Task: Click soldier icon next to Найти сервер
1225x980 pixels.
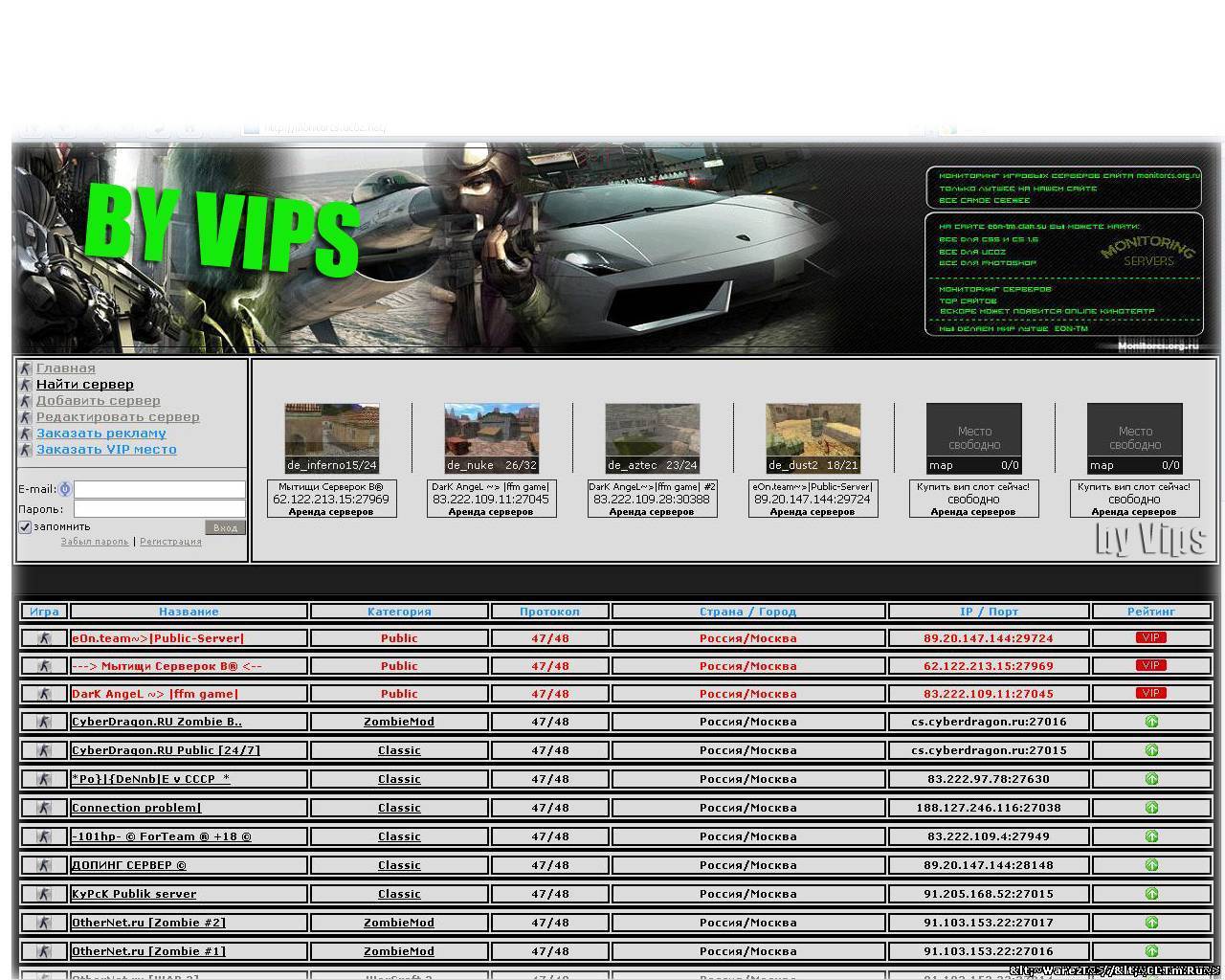Action: (x=26, y=385)
